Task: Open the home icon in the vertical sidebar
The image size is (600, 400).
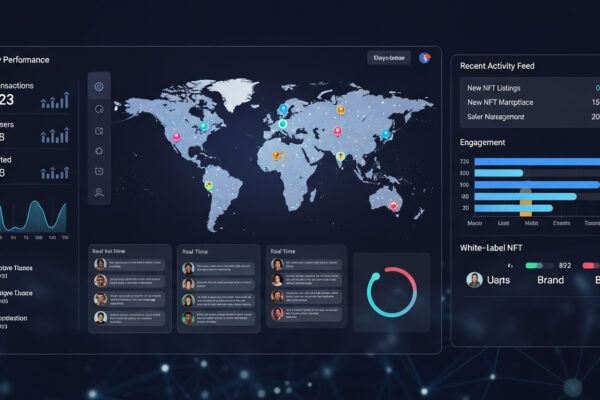Action: click(100, 151)
